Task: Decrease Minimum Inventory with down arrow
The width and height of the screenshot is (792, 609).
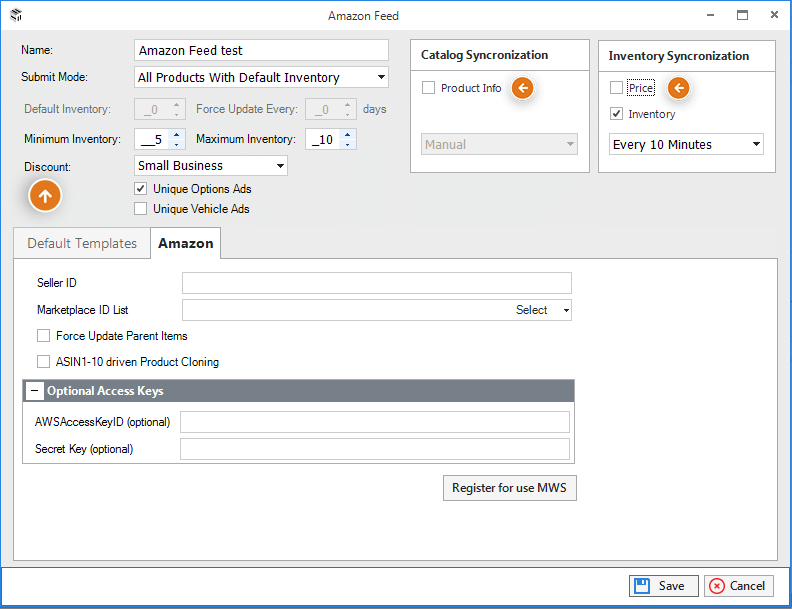Action: 176,144
